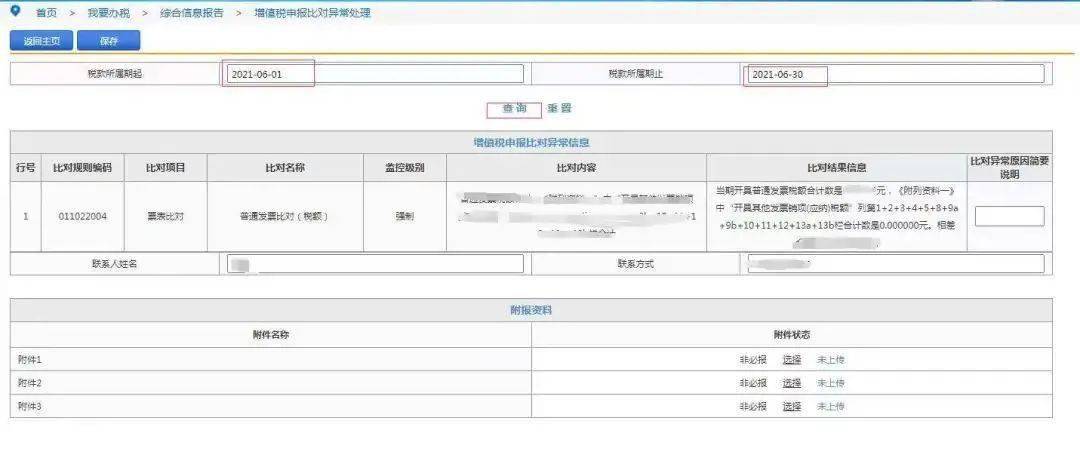This screenshot has height=467, width=1080.
Task: Click the 比对项目 column header
Action: [x=165, y=167]
